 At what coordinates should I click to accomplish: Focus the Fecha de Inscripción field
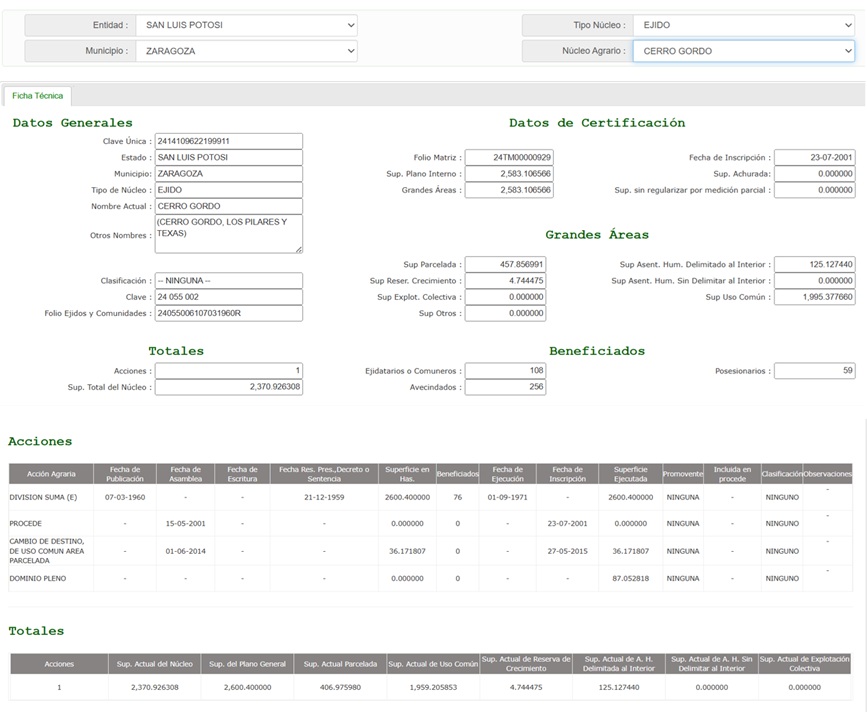tap(815, 158)
